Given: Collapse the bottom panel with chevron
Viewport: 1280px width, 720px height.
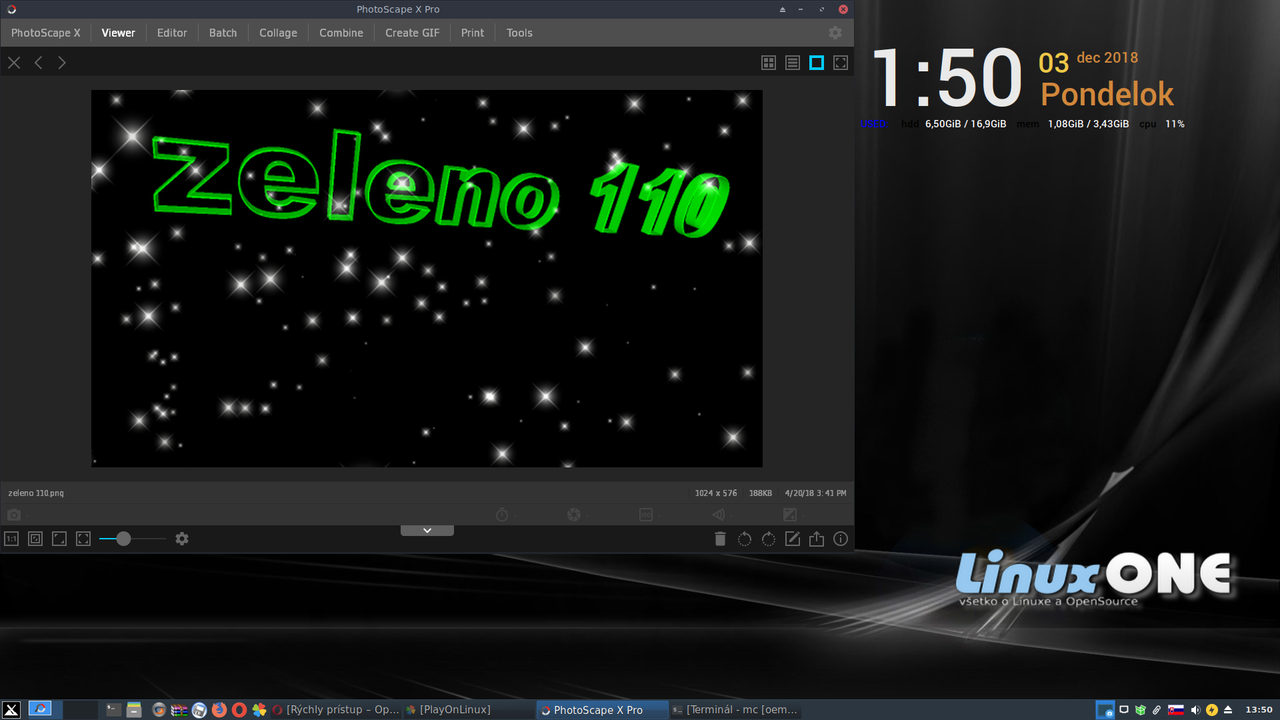Looking at the screenshot, I should click(x=427, y=530).
